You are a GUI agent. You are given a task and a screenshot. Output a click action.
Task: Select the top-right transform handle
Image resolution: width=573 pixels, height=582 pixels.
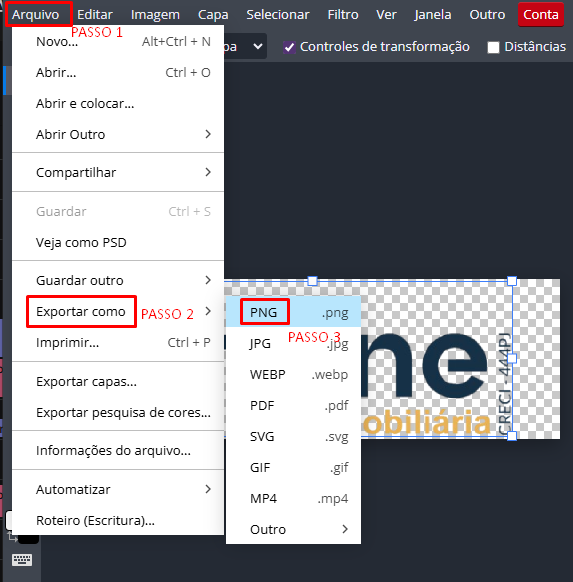click(512, 281)
